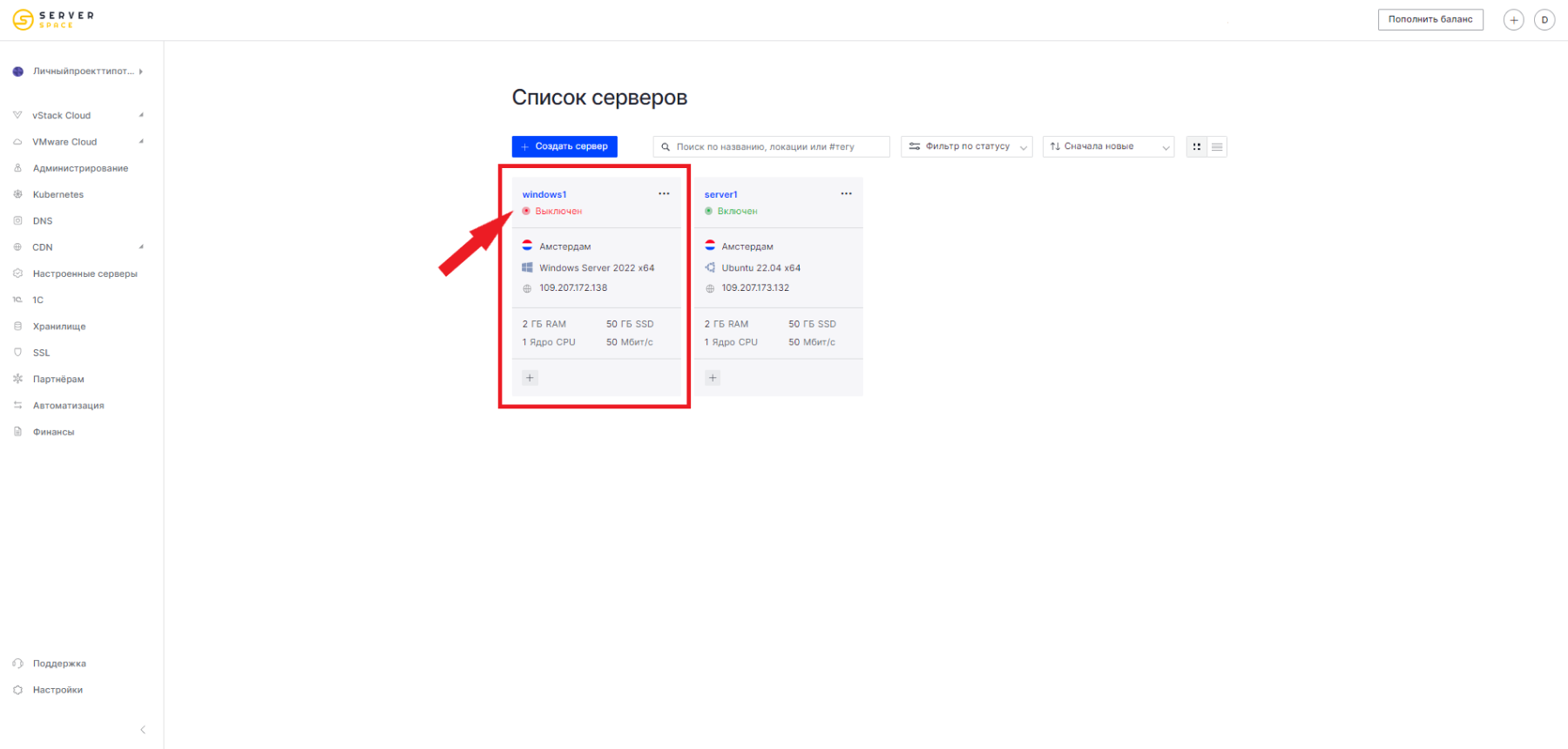The image size is (1568, 749).
Task: Open server1 three-dots menu
Action: 846,193
